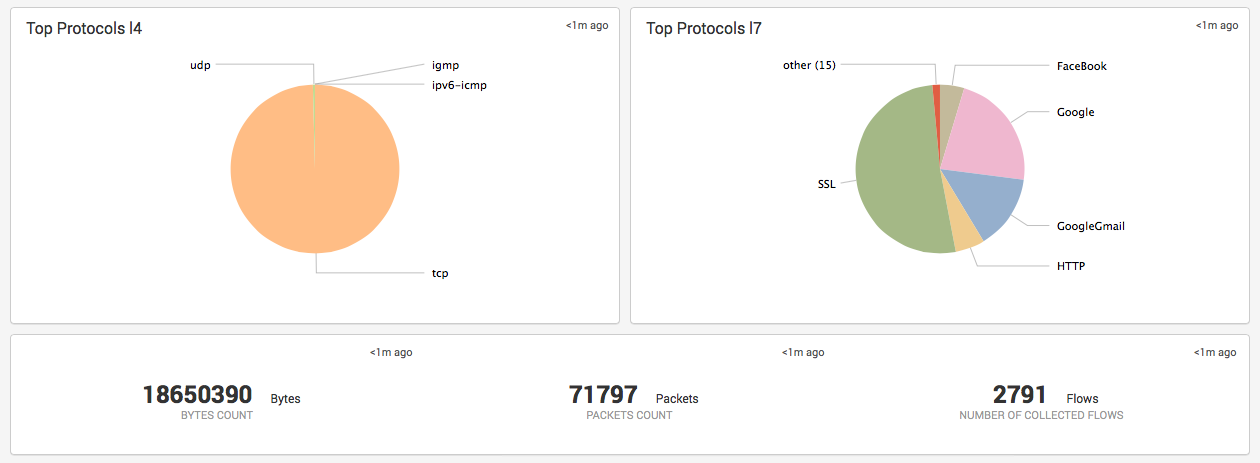Select the GoogleGmail blue pie slice
1260x463 pixels.
coord(990,200)
